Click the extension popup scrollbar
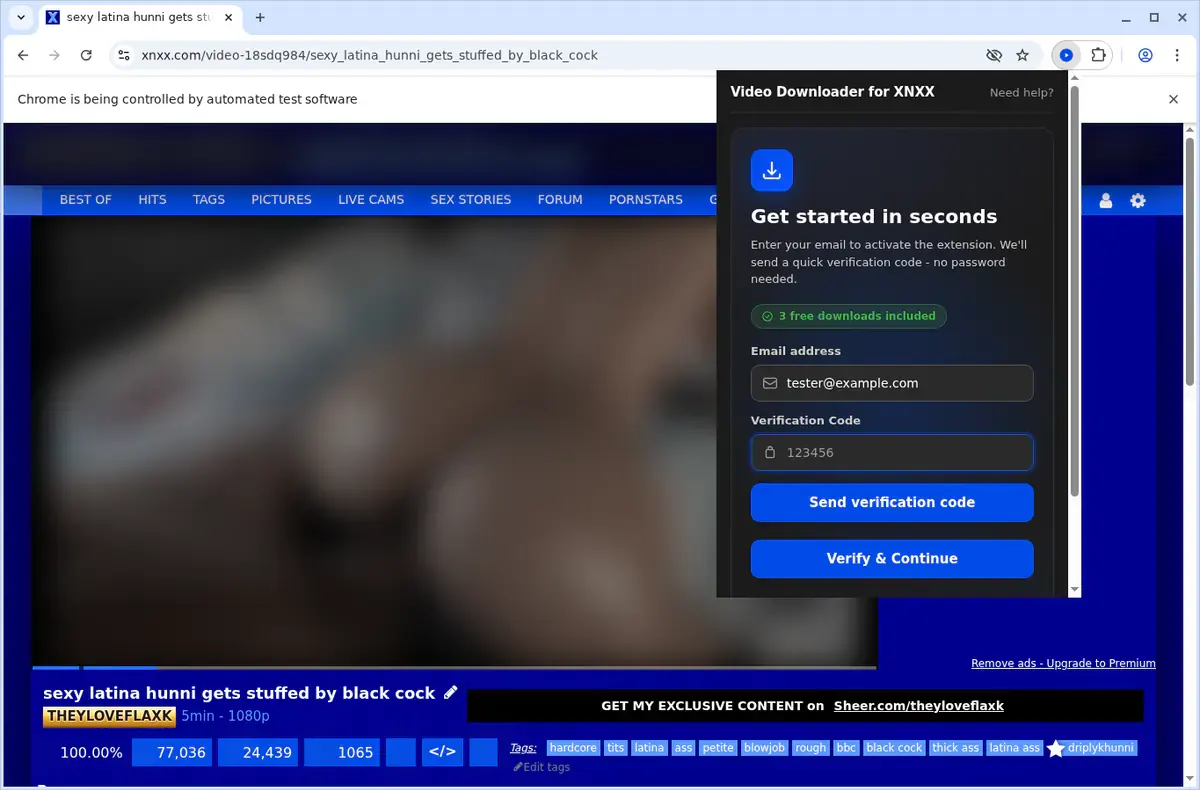 point(1075,290)
